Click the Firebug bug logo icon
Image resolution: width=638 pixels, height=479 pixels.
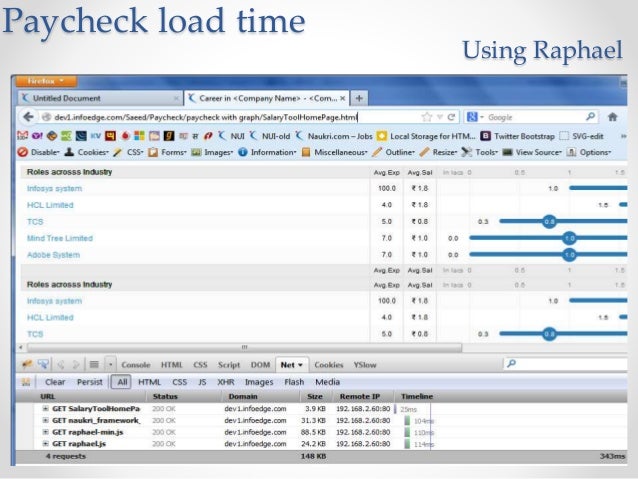click(x=28, y=365)
